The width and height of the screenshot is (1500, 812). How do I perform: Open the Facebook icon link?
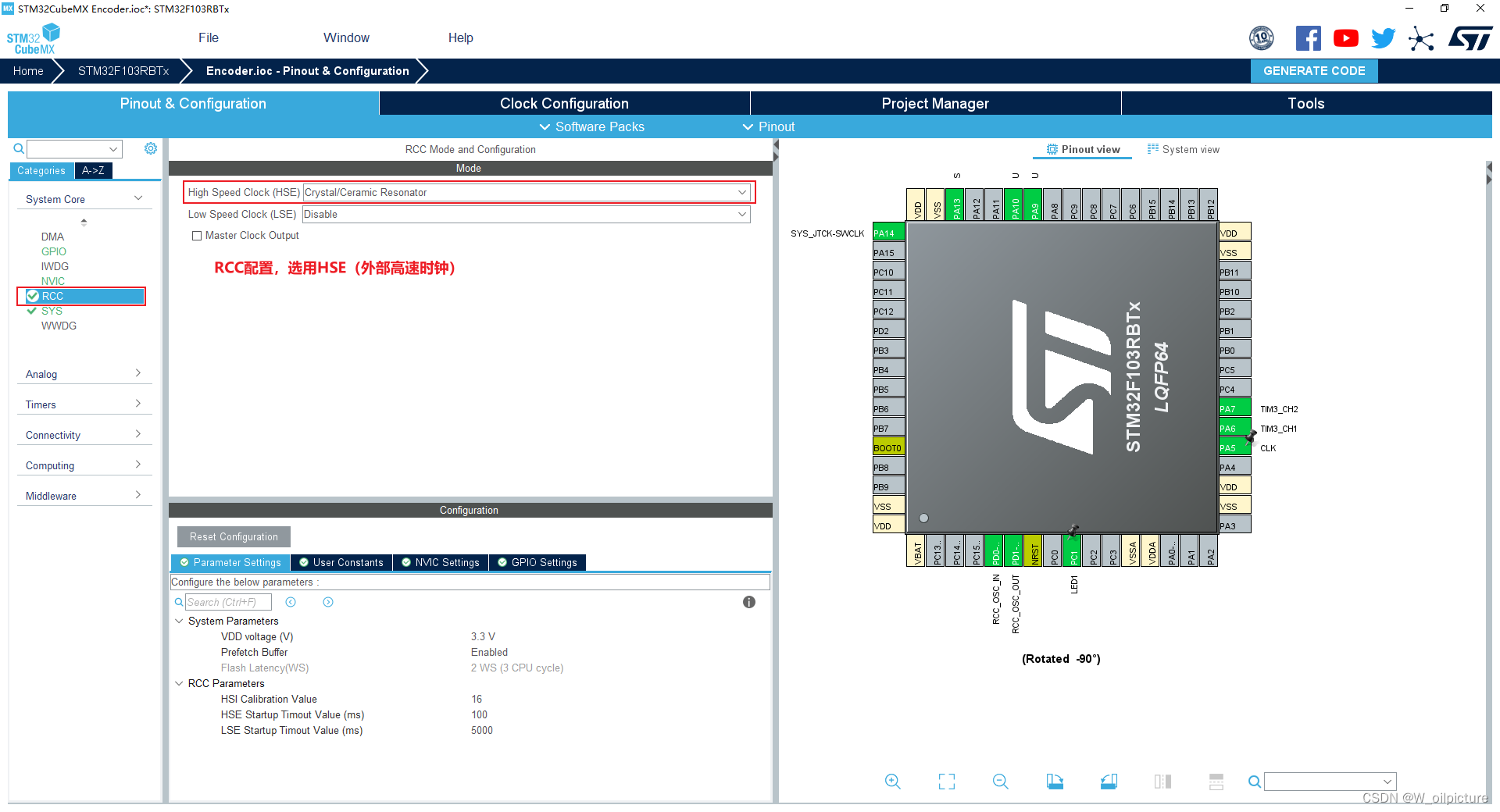1308,38
